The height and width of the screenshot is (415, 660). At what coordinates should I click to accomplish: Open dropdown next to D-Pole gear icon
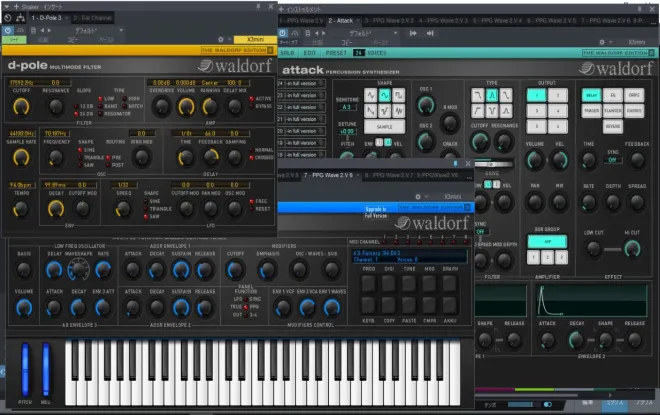pyautogui.click(x=229, y=39)
